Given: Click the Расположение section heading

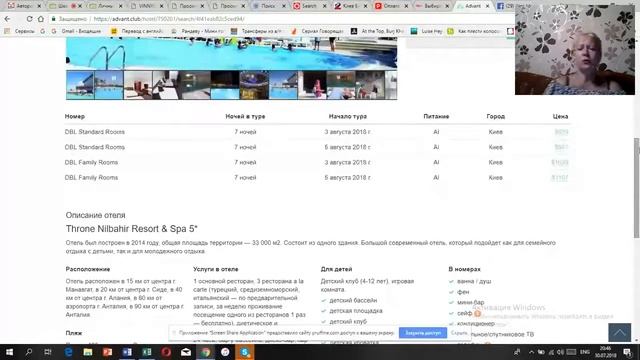Looking at the screenshot, I should point(88,269).
